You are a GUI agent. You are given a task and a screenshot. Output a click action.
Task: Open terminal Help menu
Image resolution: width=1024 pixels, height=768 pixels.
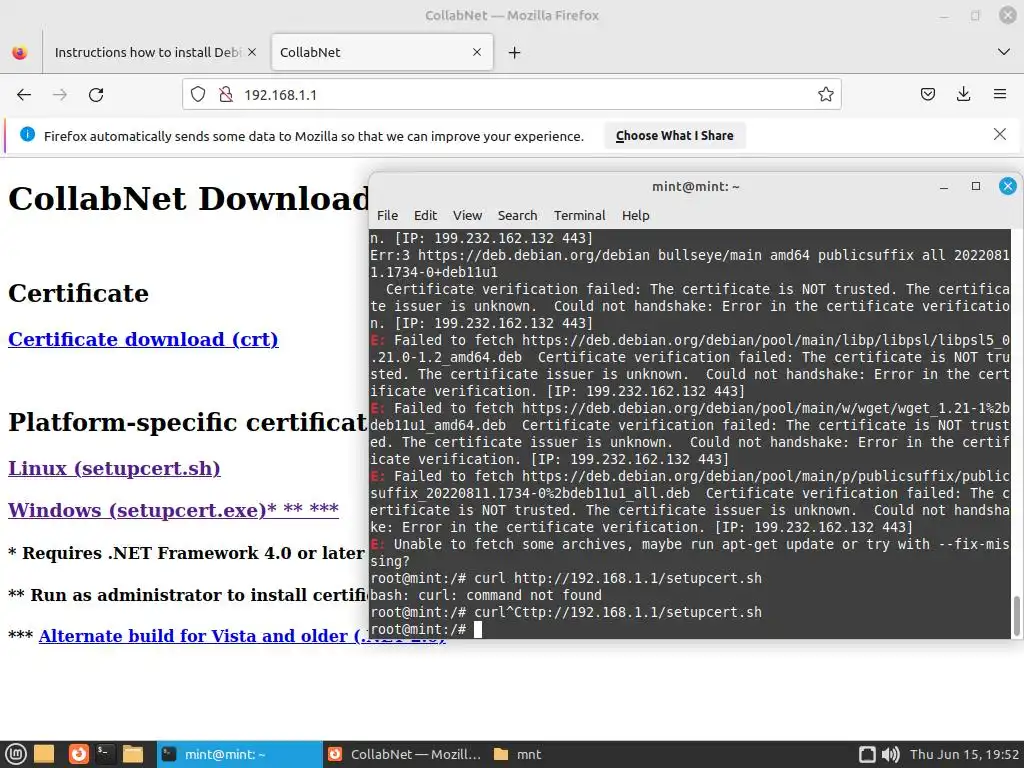pos(635,216)
